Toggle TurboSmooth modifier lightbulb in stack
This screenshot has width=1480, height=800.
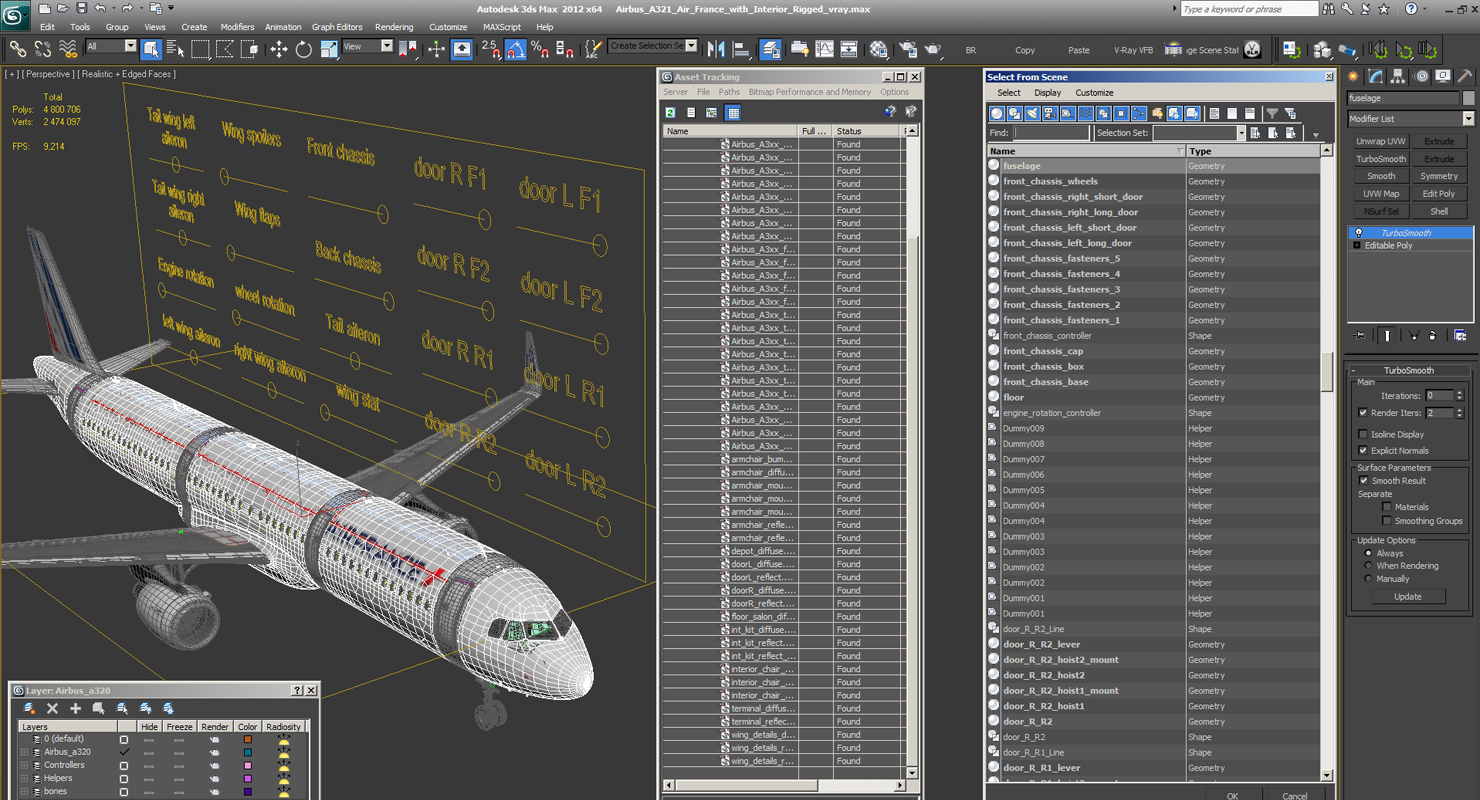coord(1358,232)
